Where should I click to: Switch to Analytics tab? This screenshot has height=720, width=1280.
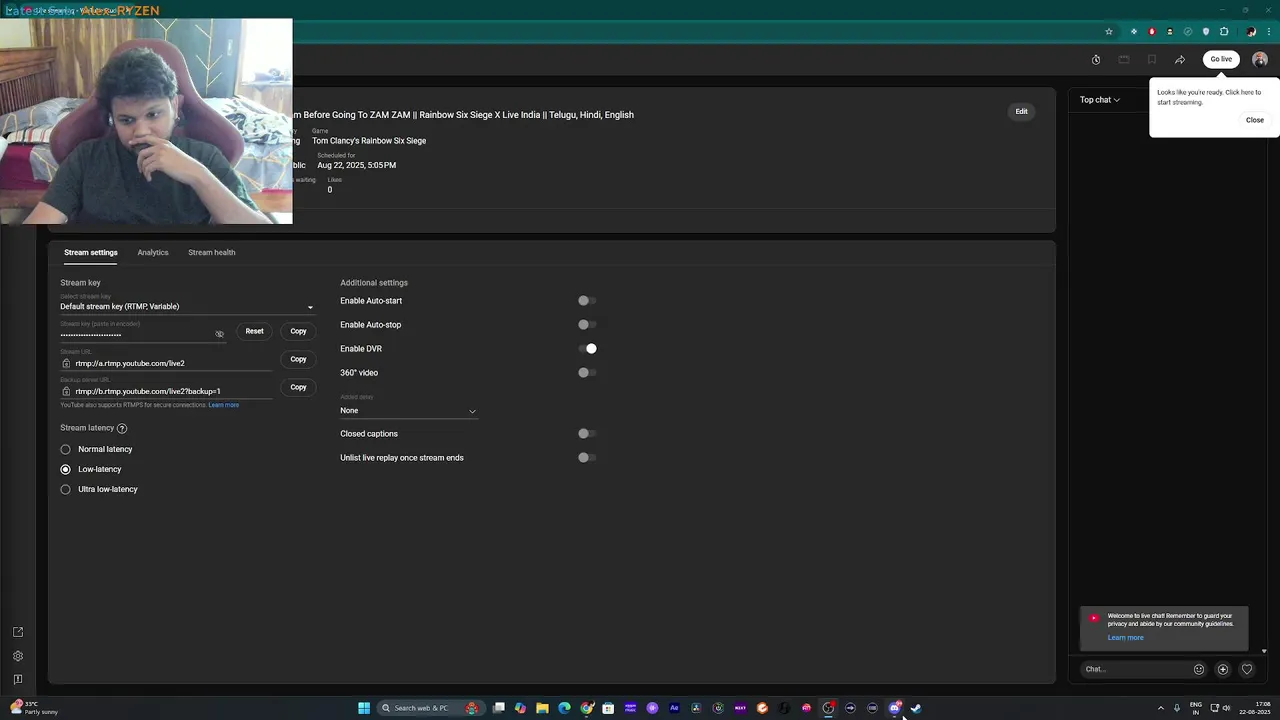[153, 253]
